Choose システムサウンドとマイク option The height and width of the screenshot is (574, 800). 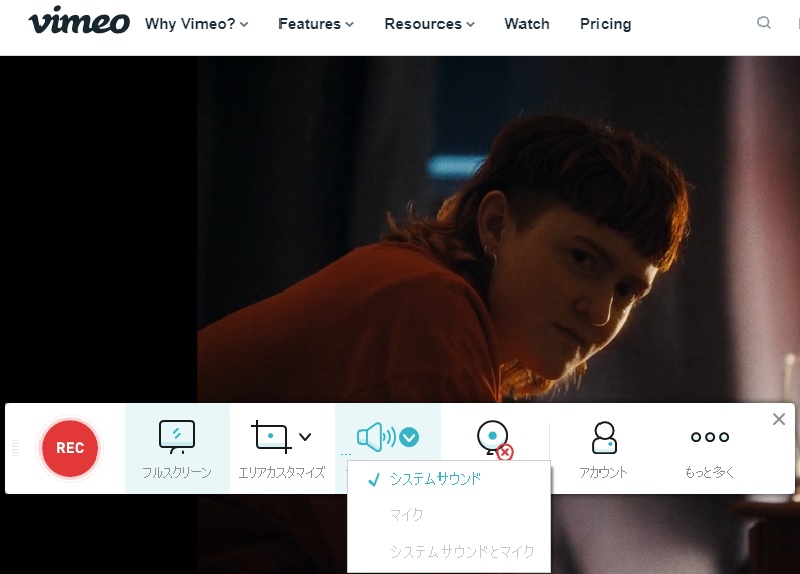coord(461,551)
